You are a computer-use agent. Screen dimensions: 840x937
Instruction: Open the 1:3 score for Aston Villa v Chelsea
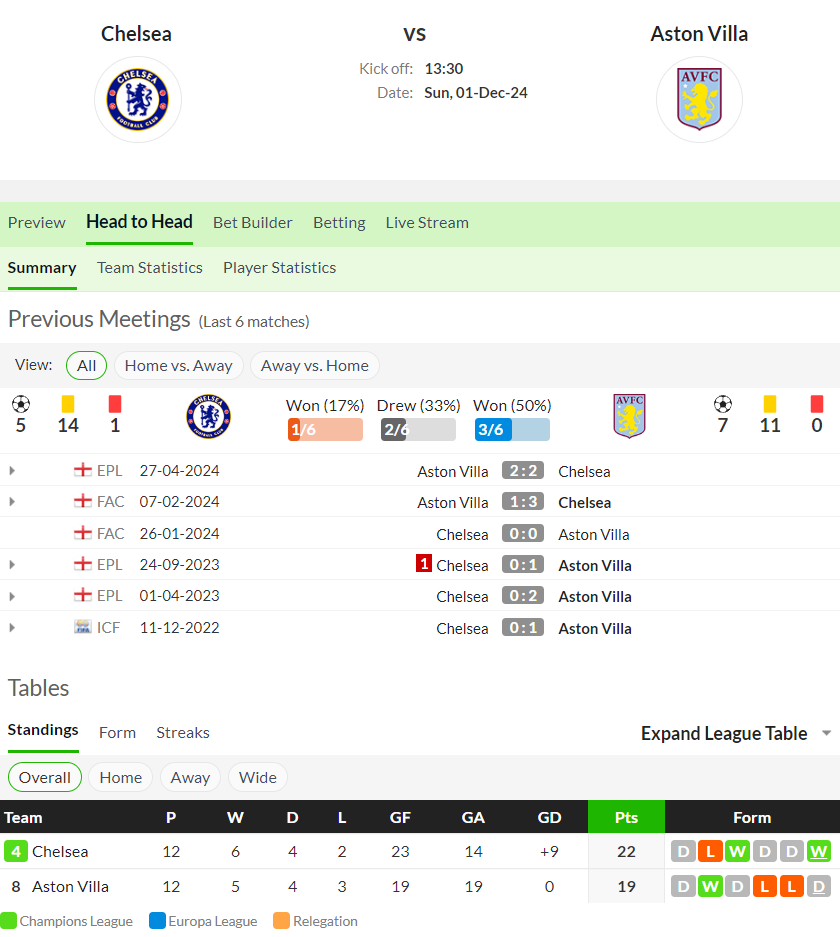tap(523, 501)
